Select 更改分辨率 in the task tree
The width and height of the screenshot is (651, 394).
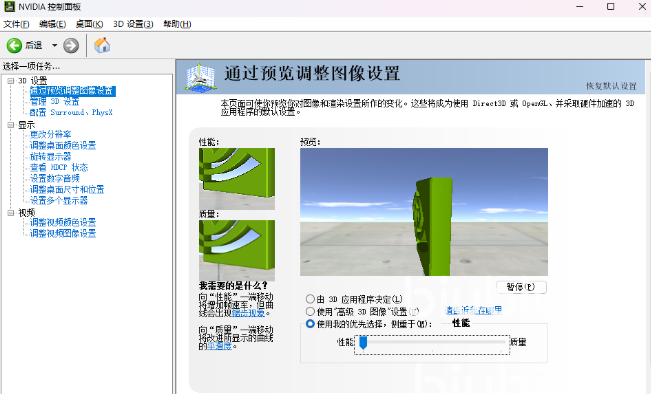(51, 135)
